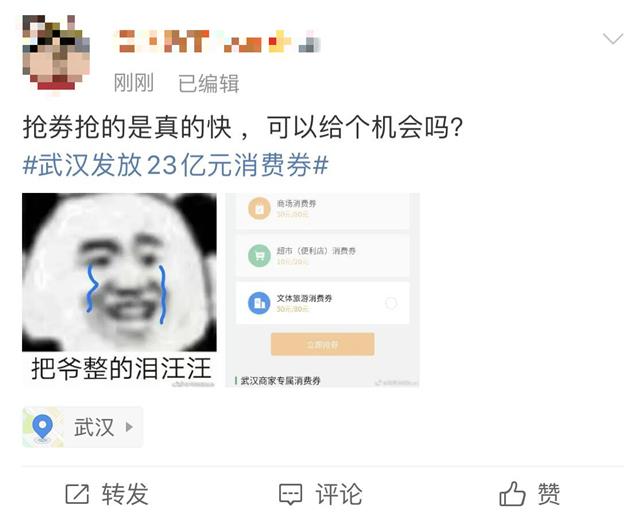The height and width of the screenshot is (522, 640).
Task: Click the orange claim coupon button
Action: coord(322,344)
